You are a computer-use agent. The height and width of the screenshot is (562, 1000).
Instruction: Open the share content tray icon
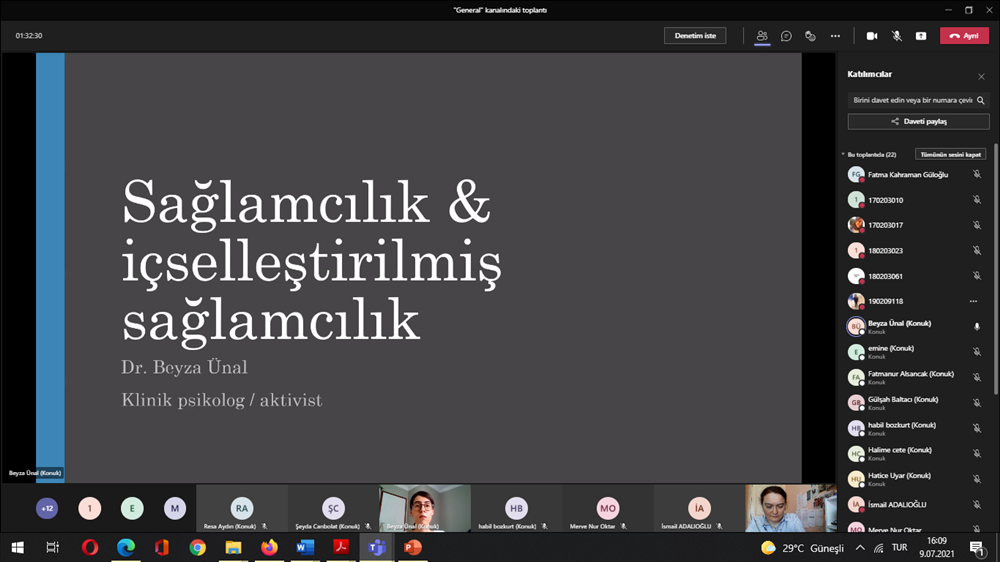click(x=921, y=36)
